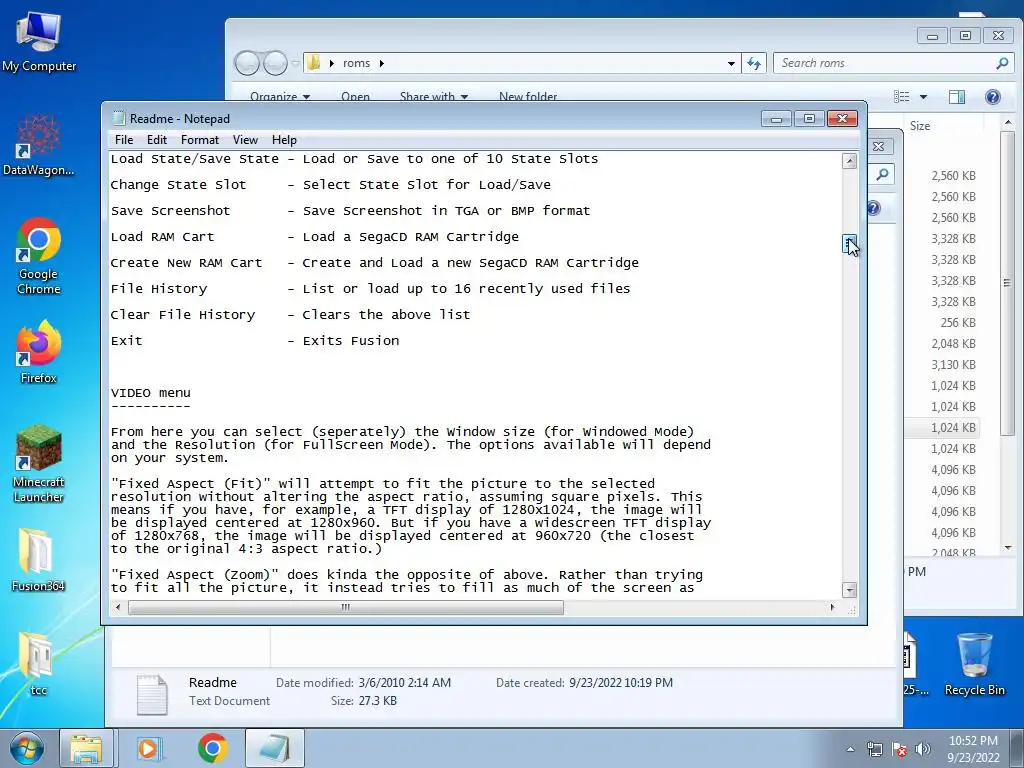Open Notepad View menu
The width and height of the screenshot is (1024, 768).
245,140
